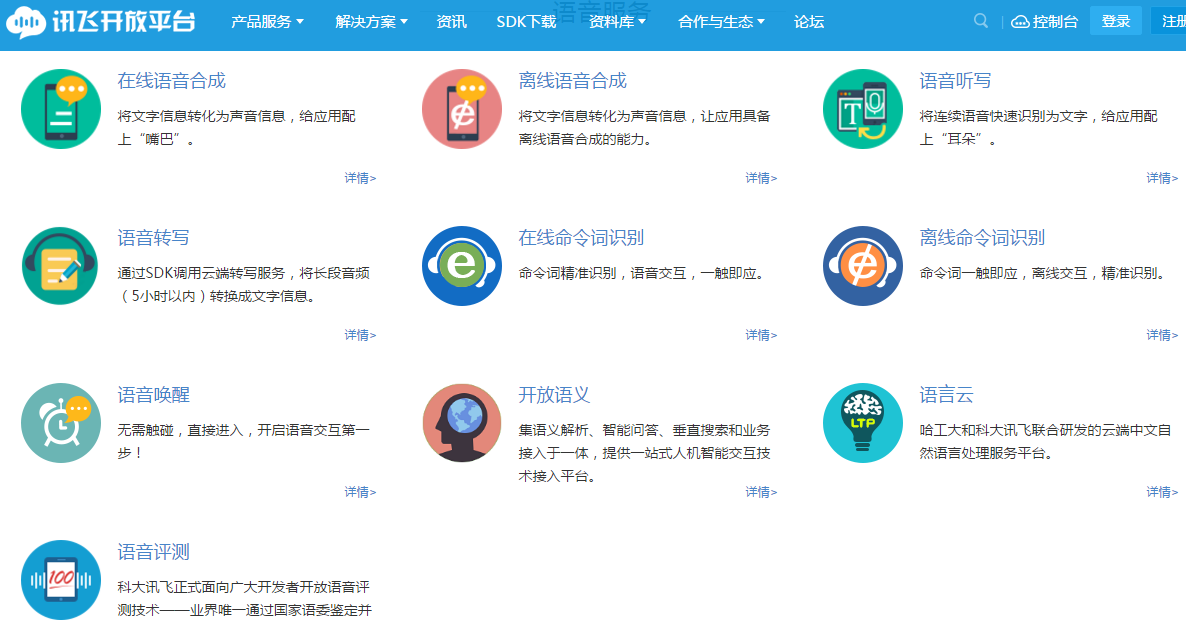Click the search magnifier in header

click(981, 21)
